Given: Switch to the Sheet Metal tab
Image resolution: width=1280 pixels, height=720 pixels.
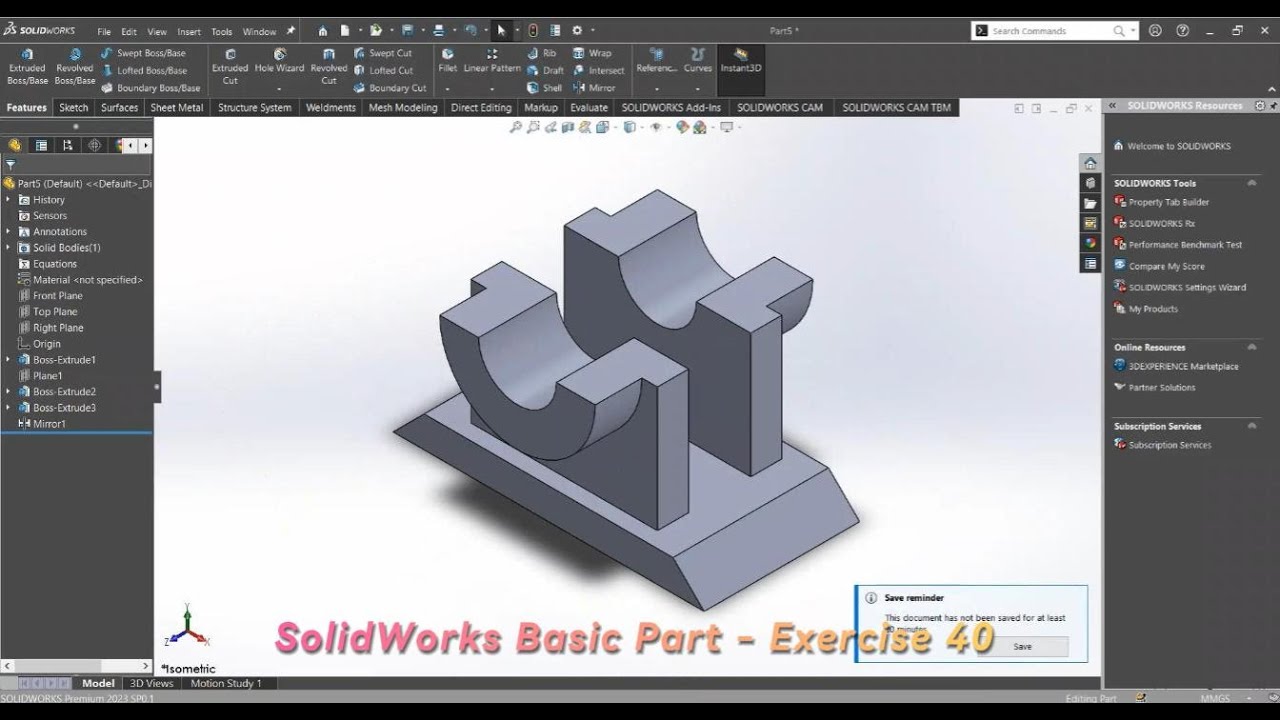Looking at the screenshot, I should tap(177, 107).
